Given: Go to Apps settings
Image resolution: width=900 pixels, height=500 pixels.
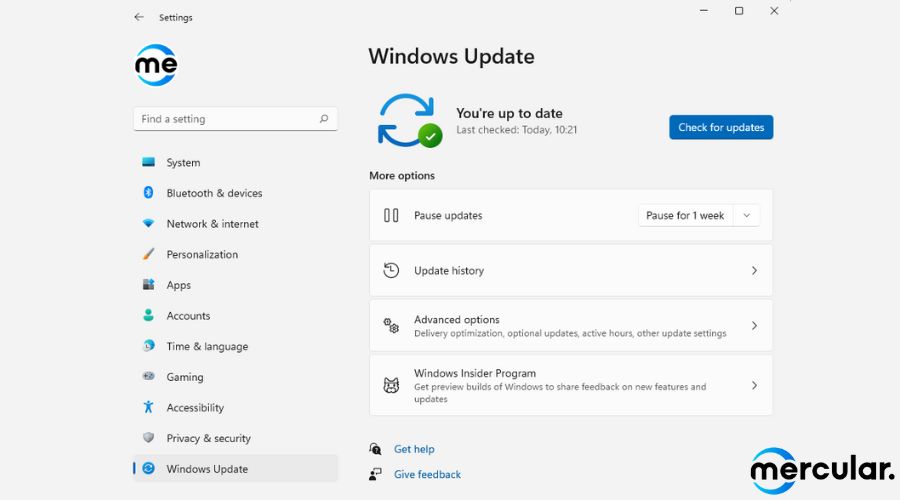Looking at the screenshot, I should (x=235, y=285).
